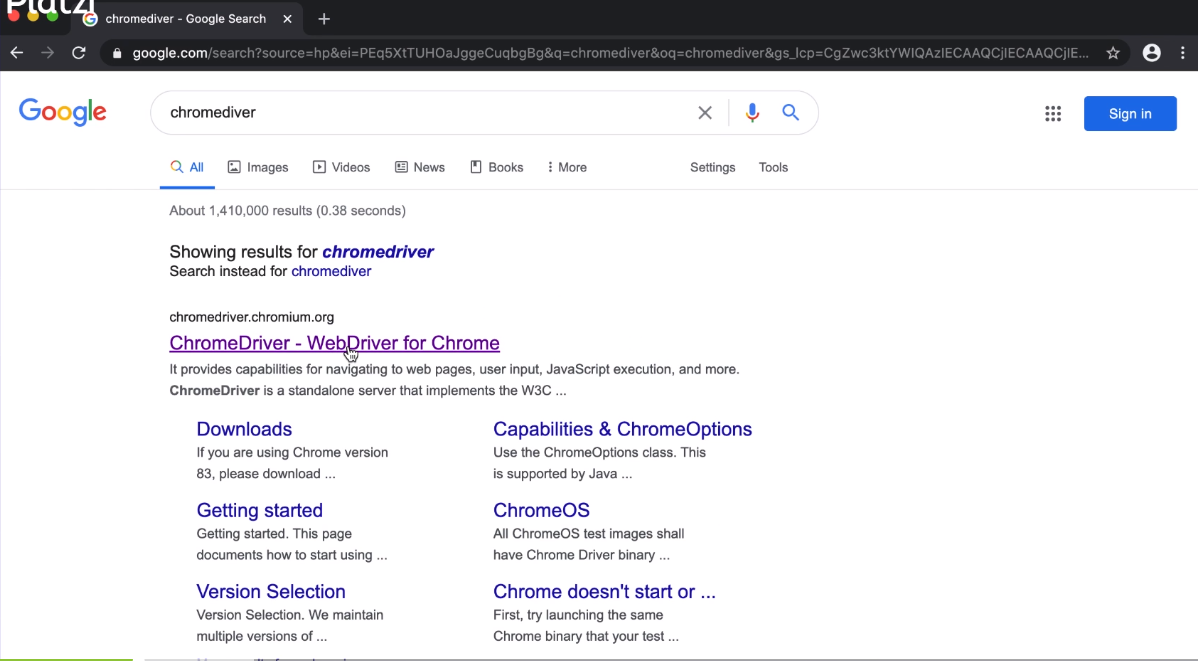
Task: Open a new tab with the plus icon
Action: [324, 19]
